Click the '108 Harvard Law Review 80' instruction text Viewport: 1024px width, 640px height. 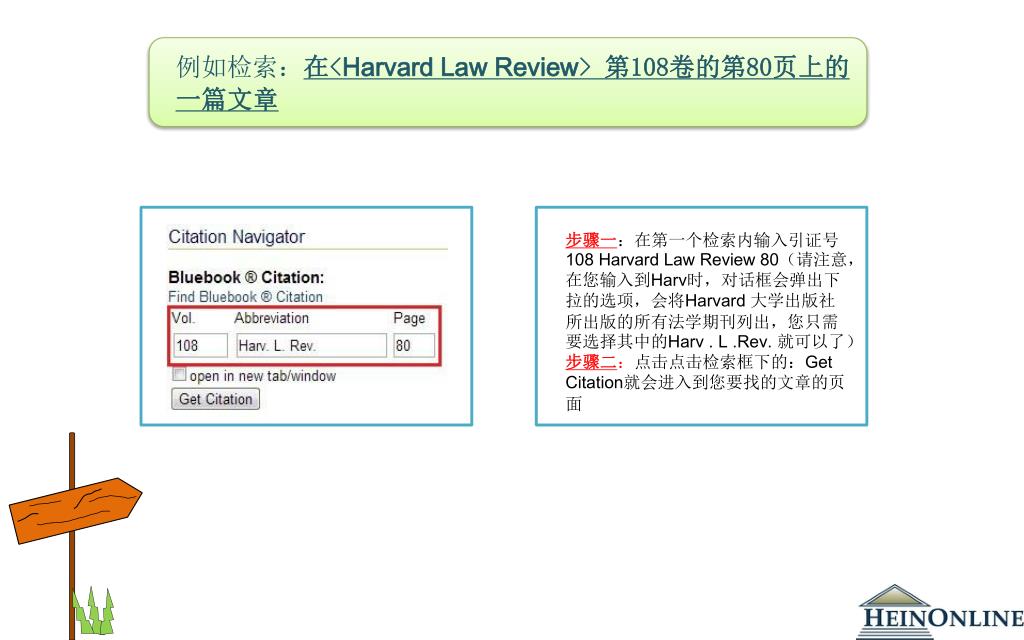point(672,260)
